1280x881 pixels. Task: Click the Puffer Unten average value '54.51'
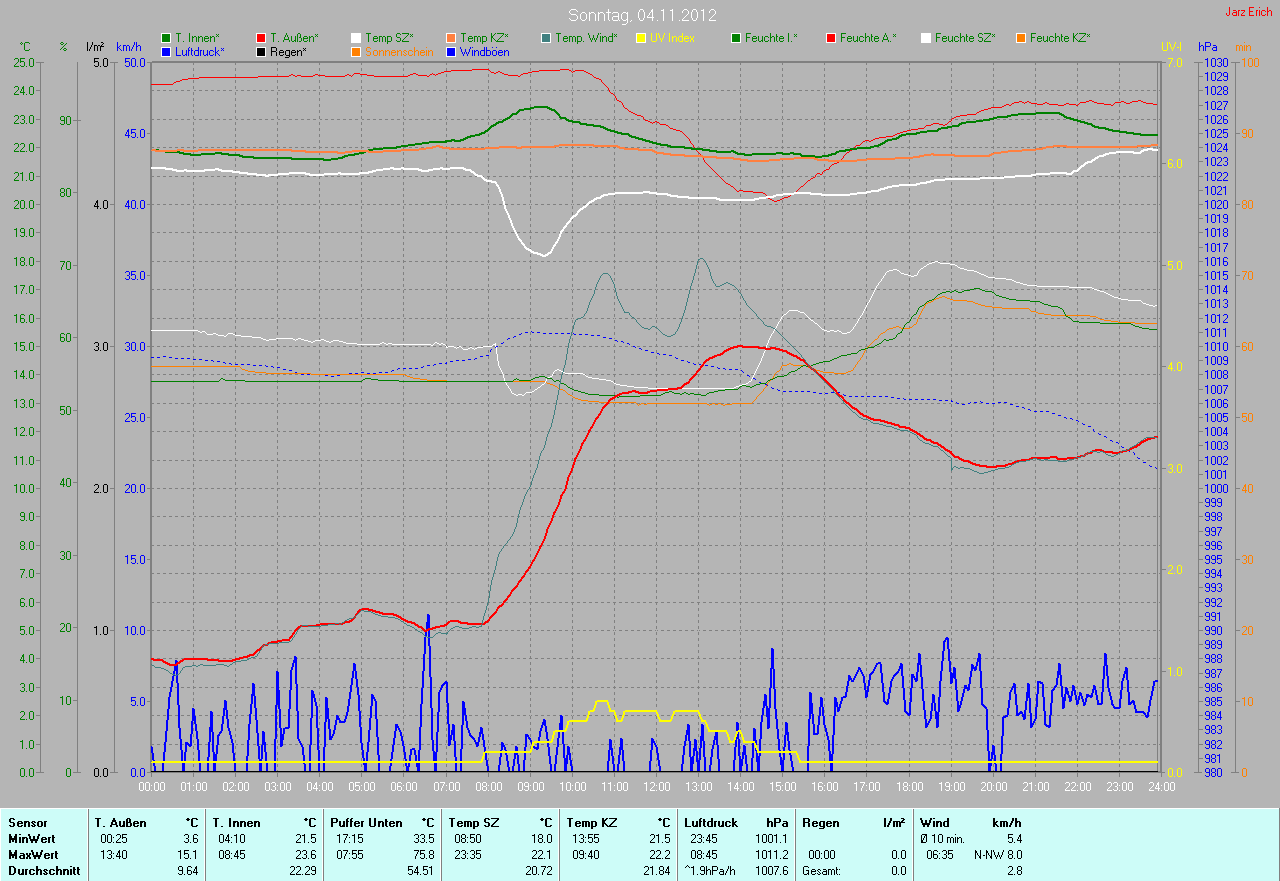tap(420, 871)
